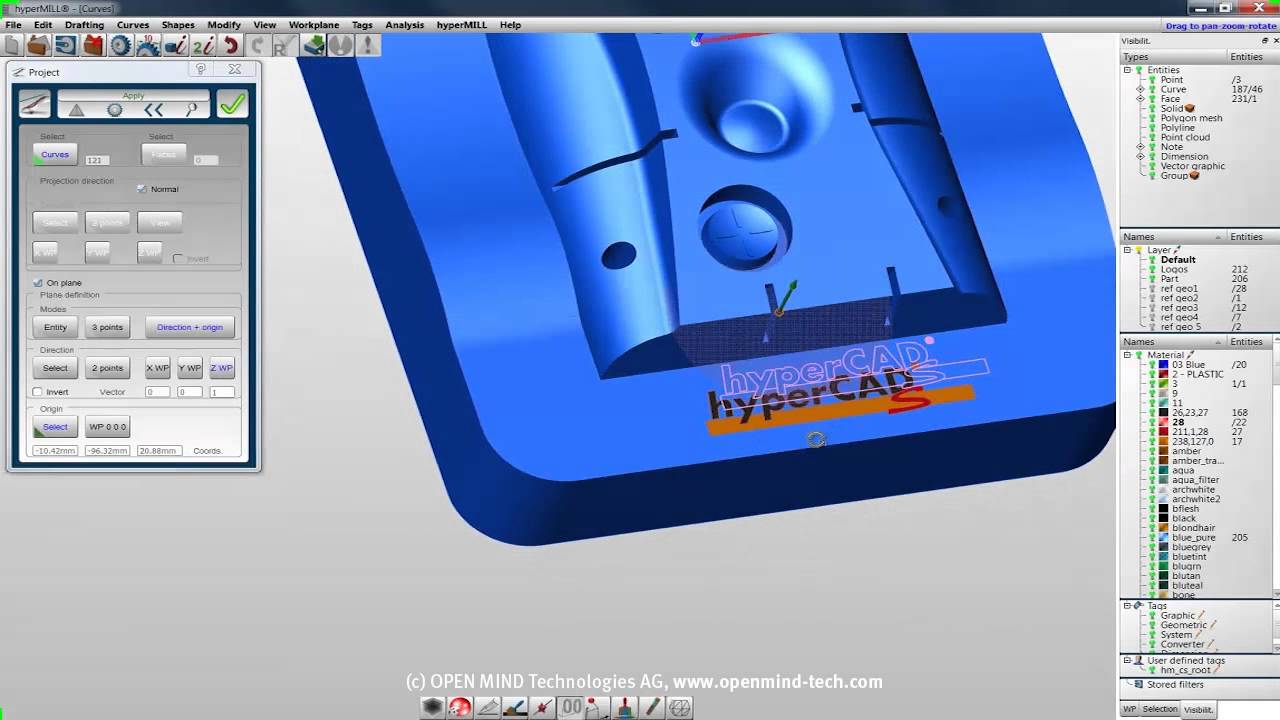Open the Curves menu
Screen dimensions: 1280x720
coord(133,25)
